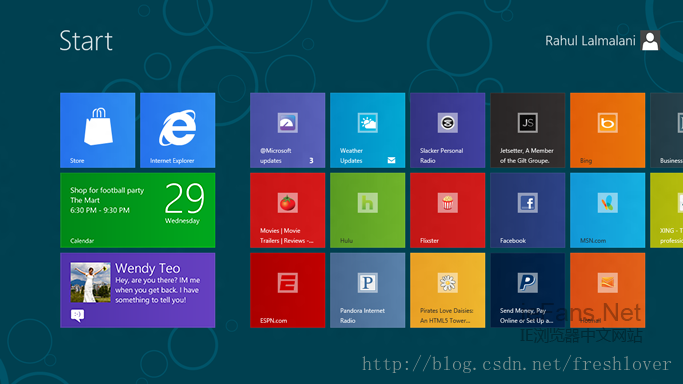683x384 pixels.
Task: Open PayPal Send Money tile
Action: coord(527,290)
